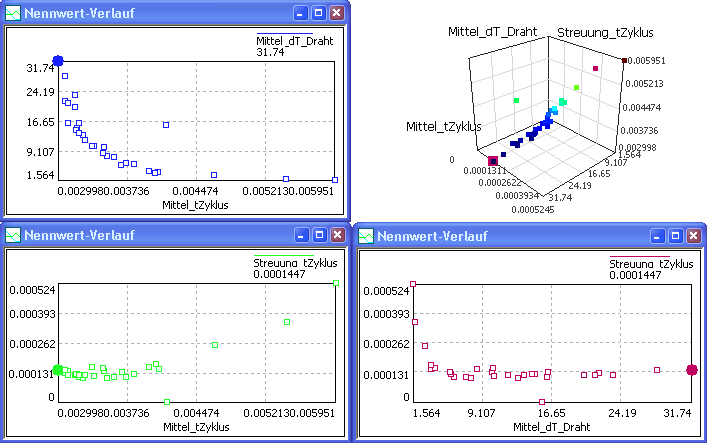Image resolution: width=707 pixels, height=443 pixels.
Task: Click the chart icon of the blue-plot Nennwert-Verlauf window
Action: tap(13, 13)
